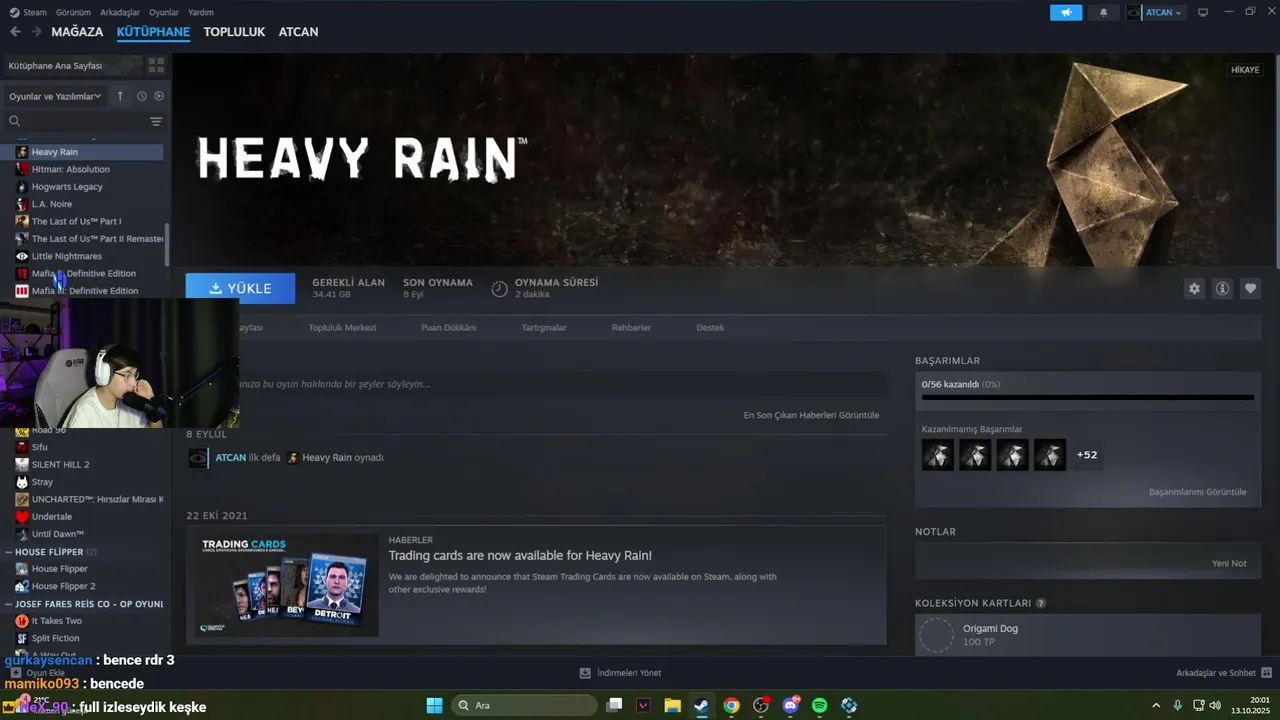Toggle ready-to-play filter icon
Screen dimensions: 1280x720
159,96
